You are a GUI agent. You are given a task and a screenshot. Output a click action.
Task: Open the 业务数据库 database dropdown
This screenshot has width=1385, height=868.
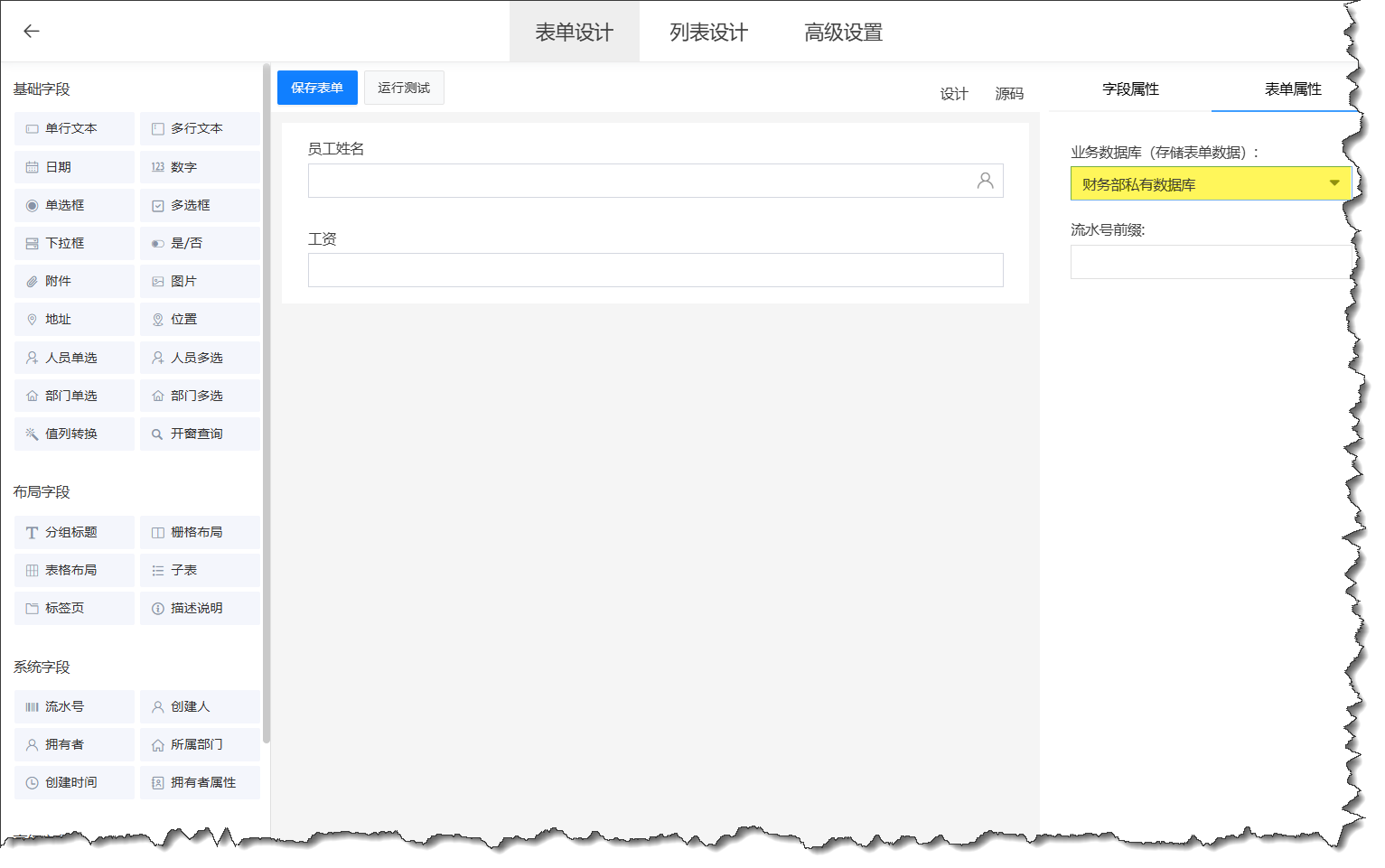pyautogui.click(x=1210, y=183)
